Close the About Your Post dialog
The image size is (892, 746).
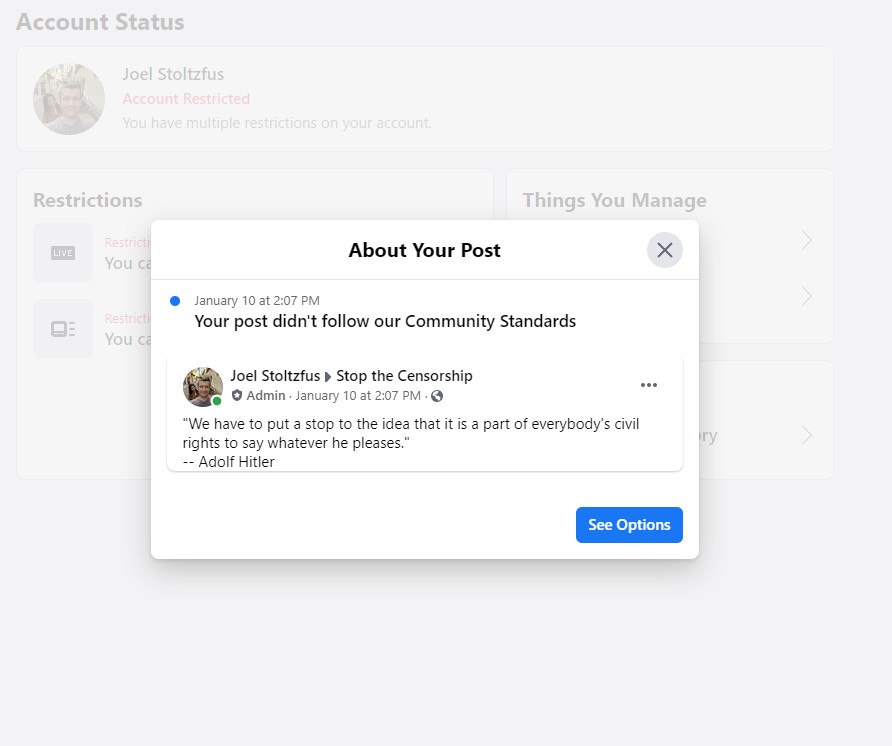[664, 250]
